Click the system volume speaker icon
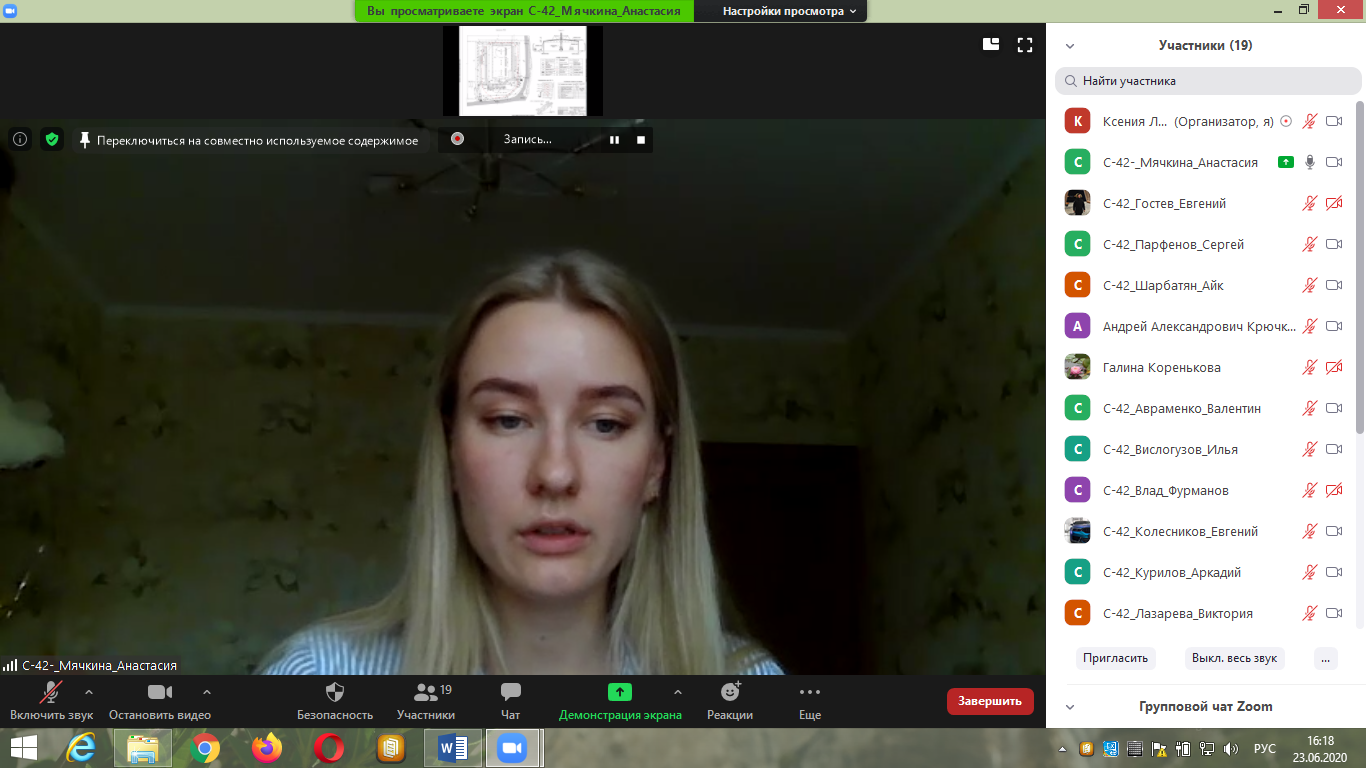Screen dimensions: 1366x768 1231,748
